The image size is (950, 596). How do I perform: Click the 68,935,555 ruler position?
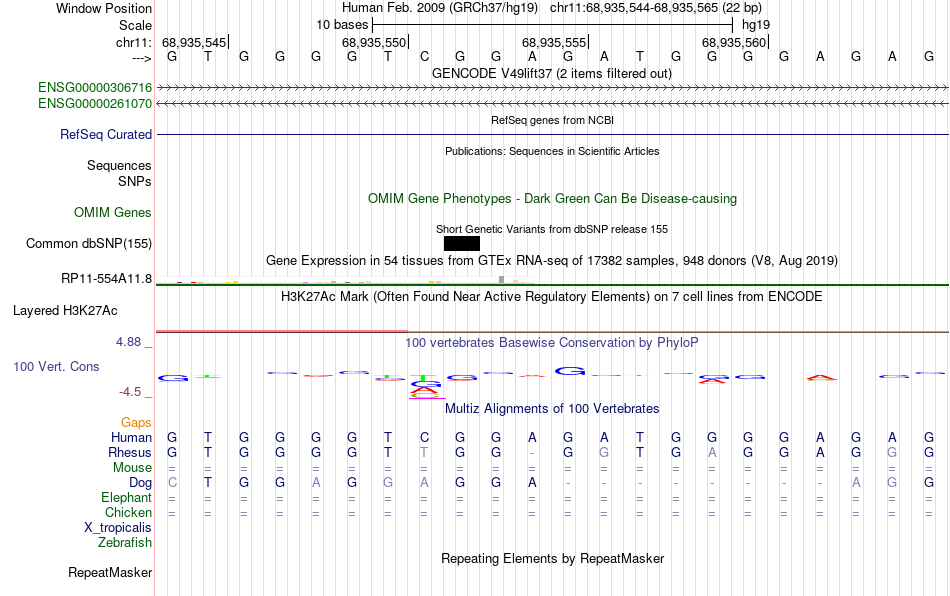554,42
